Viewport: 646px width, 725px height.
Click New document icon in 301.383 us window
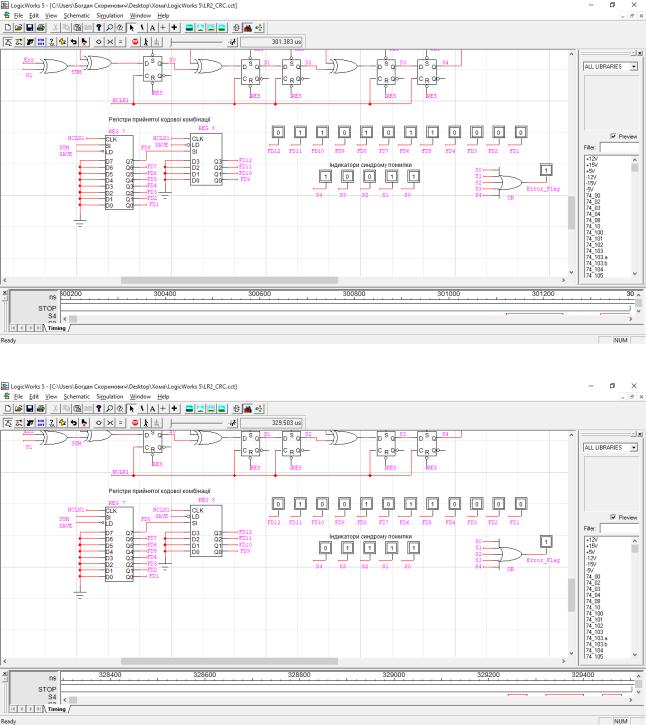pyautogui.click(x=8, y=28)
